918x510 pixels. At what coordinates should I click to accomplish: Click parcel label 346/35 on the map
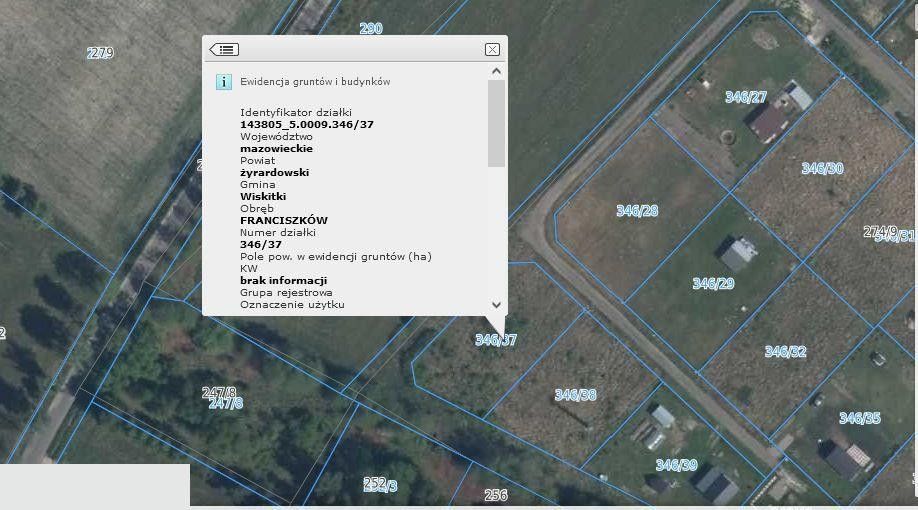[859, 418]
